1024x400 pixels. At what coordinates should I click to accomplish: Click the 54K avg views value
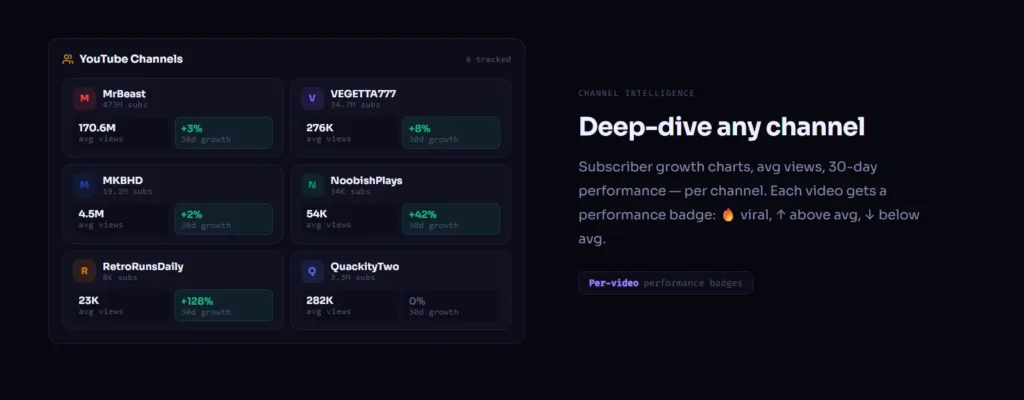(x=317, y=214)
